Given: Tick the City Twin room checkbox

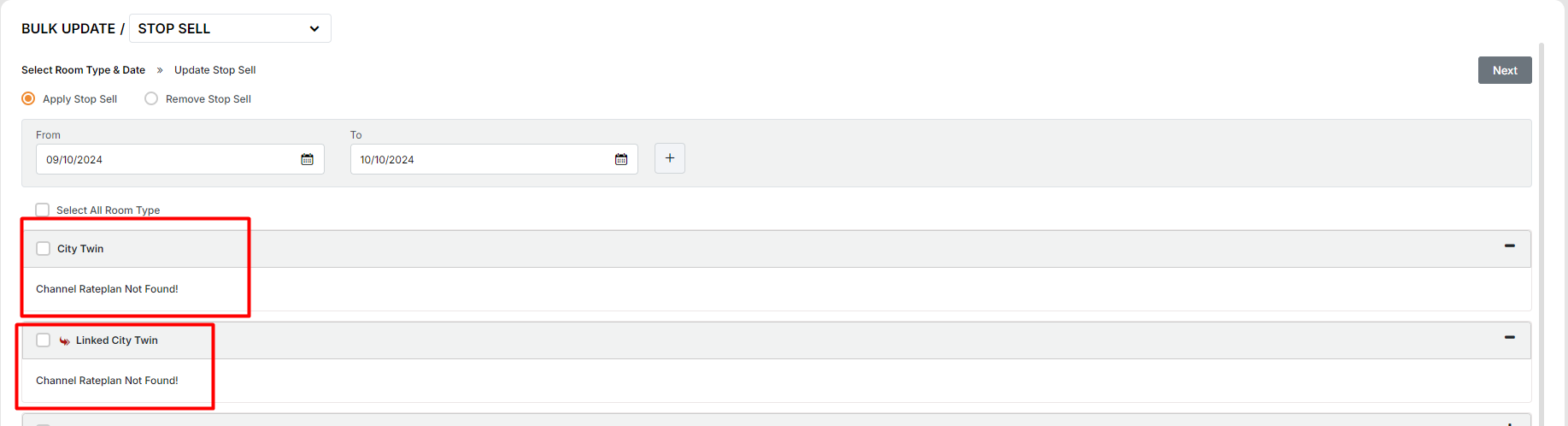Looking at the screenshot, I should pyautogui.click(x=44, y=249).
